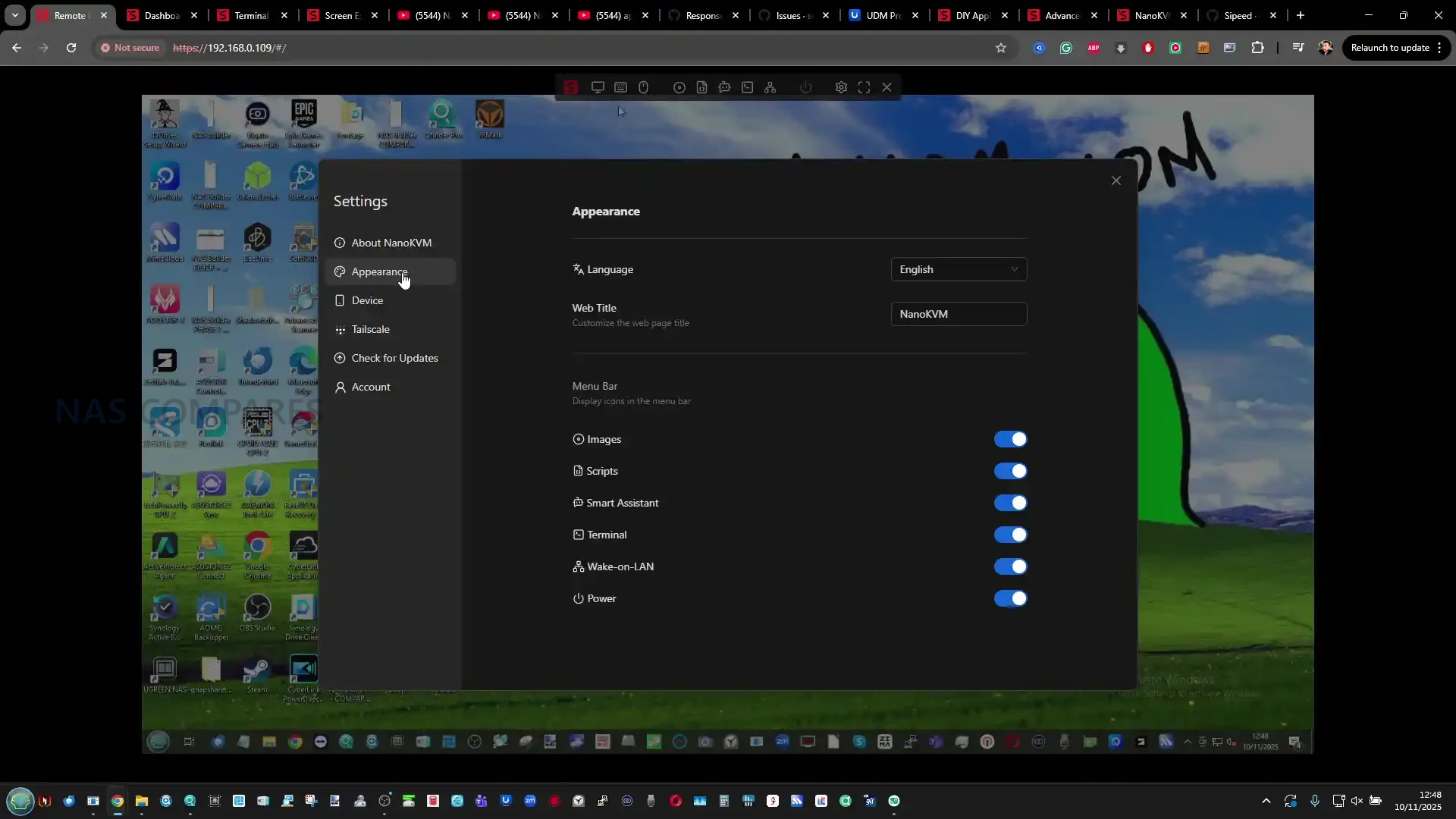Click the Web Title input field
The height and width of the screenshot is (819, 1456).
(x=959, y=314)
